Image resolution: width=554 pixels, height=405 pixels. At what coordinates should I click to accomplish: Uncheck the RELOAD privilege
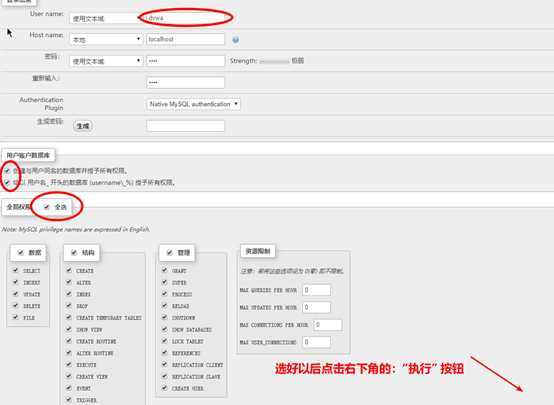pyautogui.click(x=165, y=305)
